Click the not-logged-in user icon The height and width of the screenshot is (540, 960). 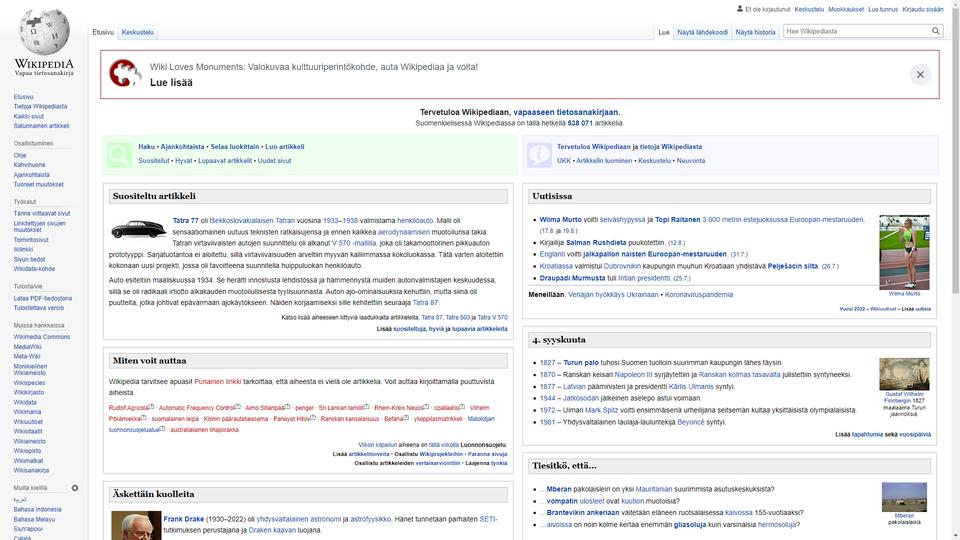[740, 9]
